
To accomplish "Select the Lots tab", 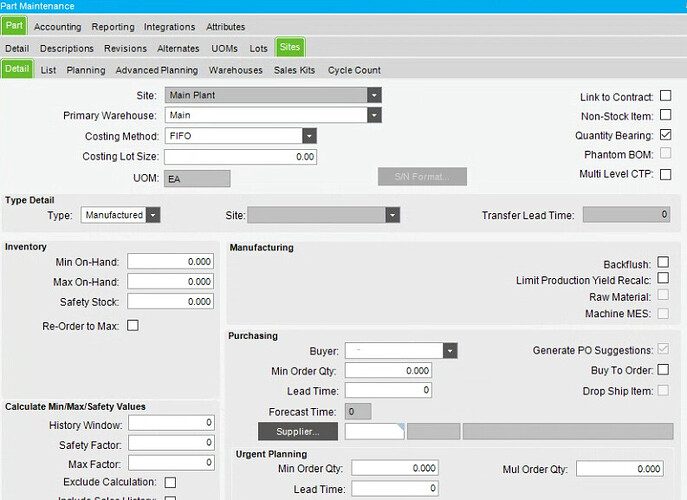I will (258, 49).
